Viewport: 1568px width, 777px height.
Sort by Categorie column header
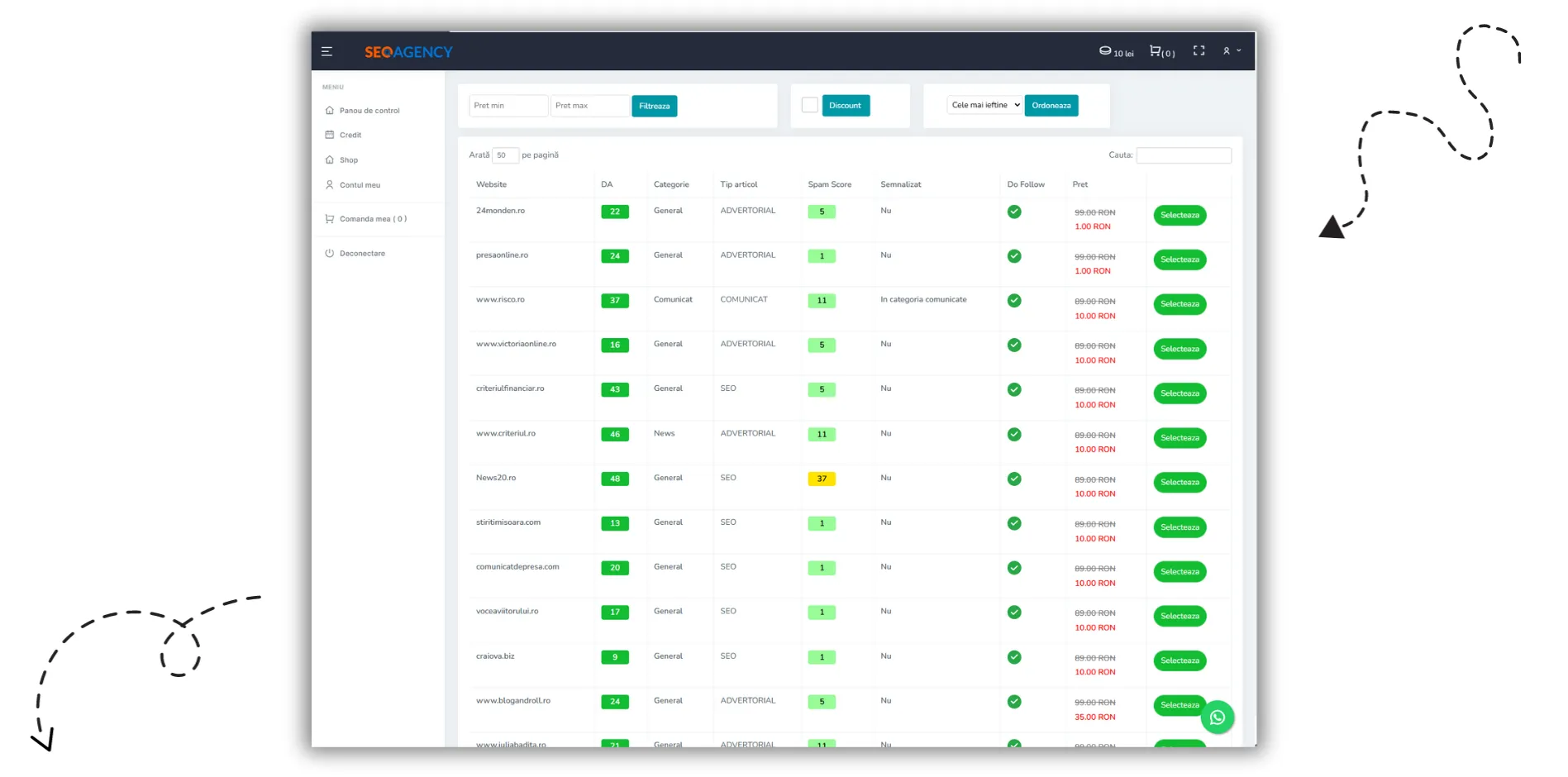click(x=671, y=184)
